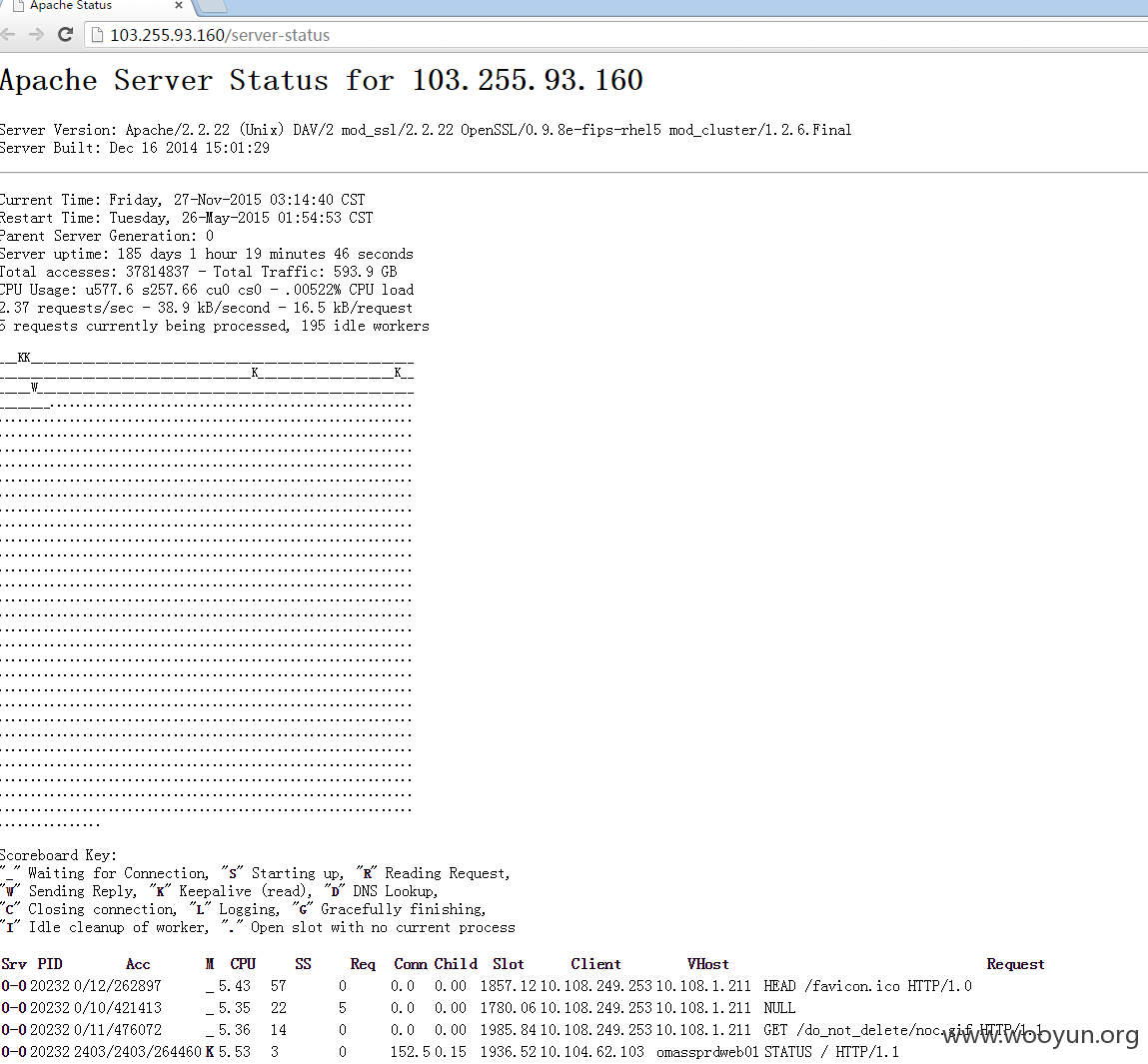Click the Request column header

(x=1015, y=964)
